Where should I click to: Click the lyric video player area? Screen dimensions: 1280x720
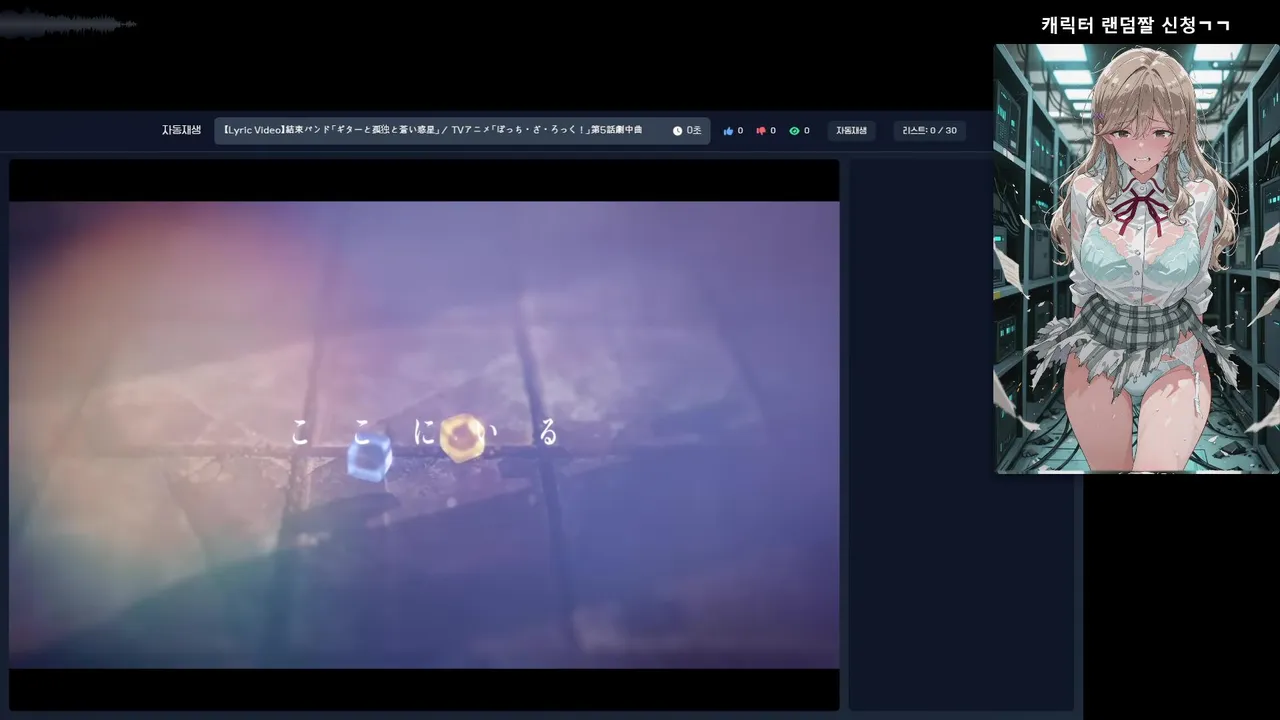tap(424, 435)
